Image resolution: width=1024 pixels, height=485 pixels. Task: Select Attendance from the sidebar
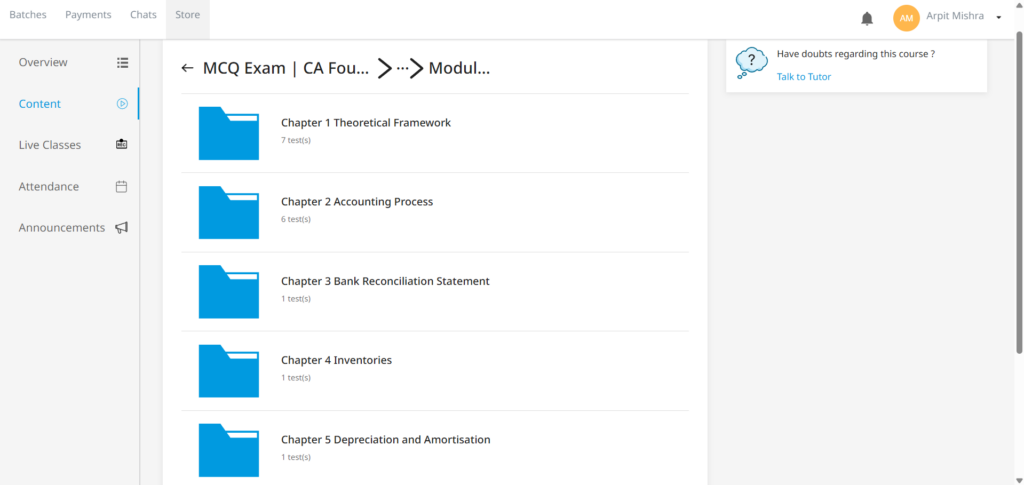click(48, 187)
